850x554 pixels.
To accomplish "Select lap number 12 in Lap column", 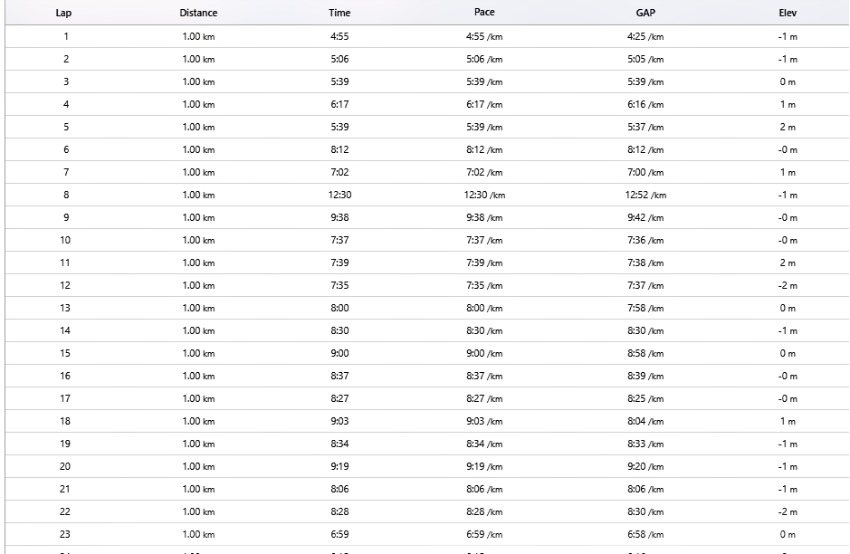I will coord(66,286).
